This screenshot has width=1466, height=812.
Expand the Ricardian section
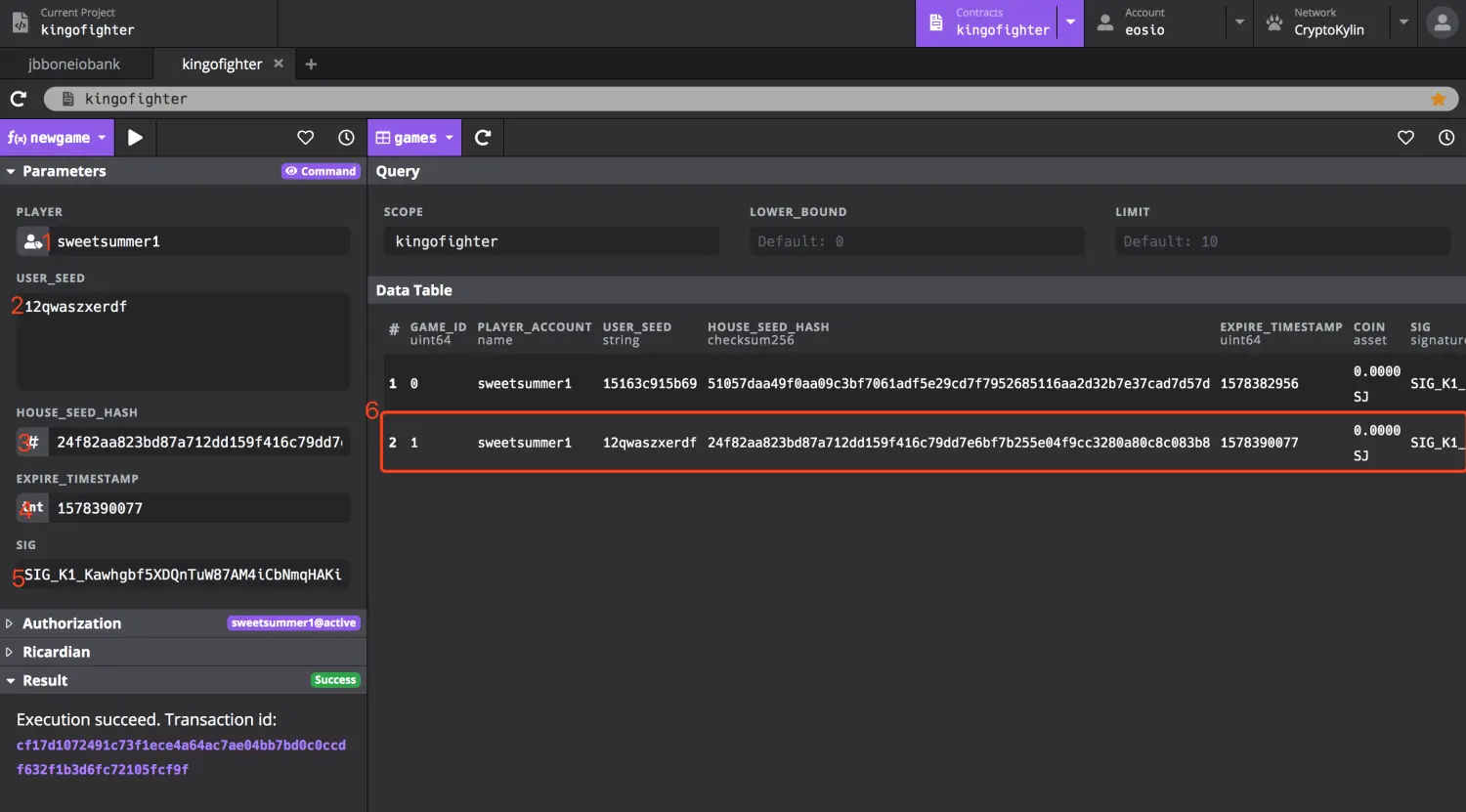56,652
